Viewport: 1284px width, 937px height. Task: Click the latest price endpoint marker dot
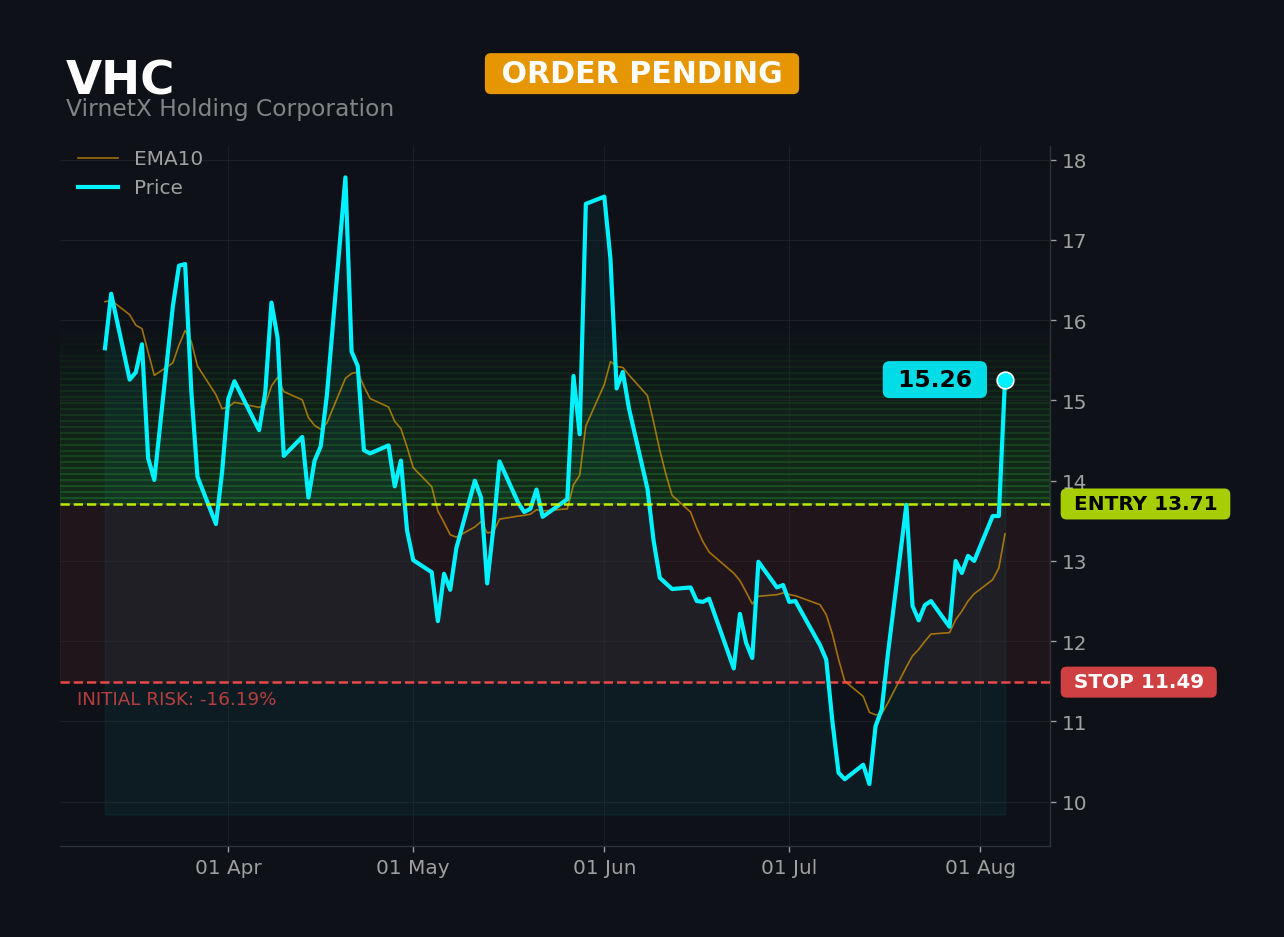coord(1005,380)
